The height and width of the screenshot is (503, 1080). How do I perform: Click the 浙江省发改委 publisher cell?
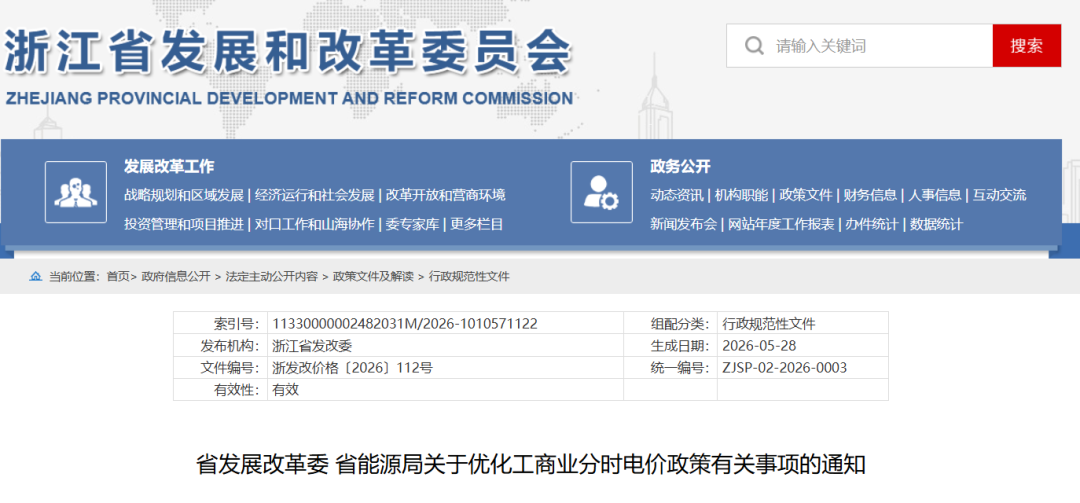click(x=313, y=345)
